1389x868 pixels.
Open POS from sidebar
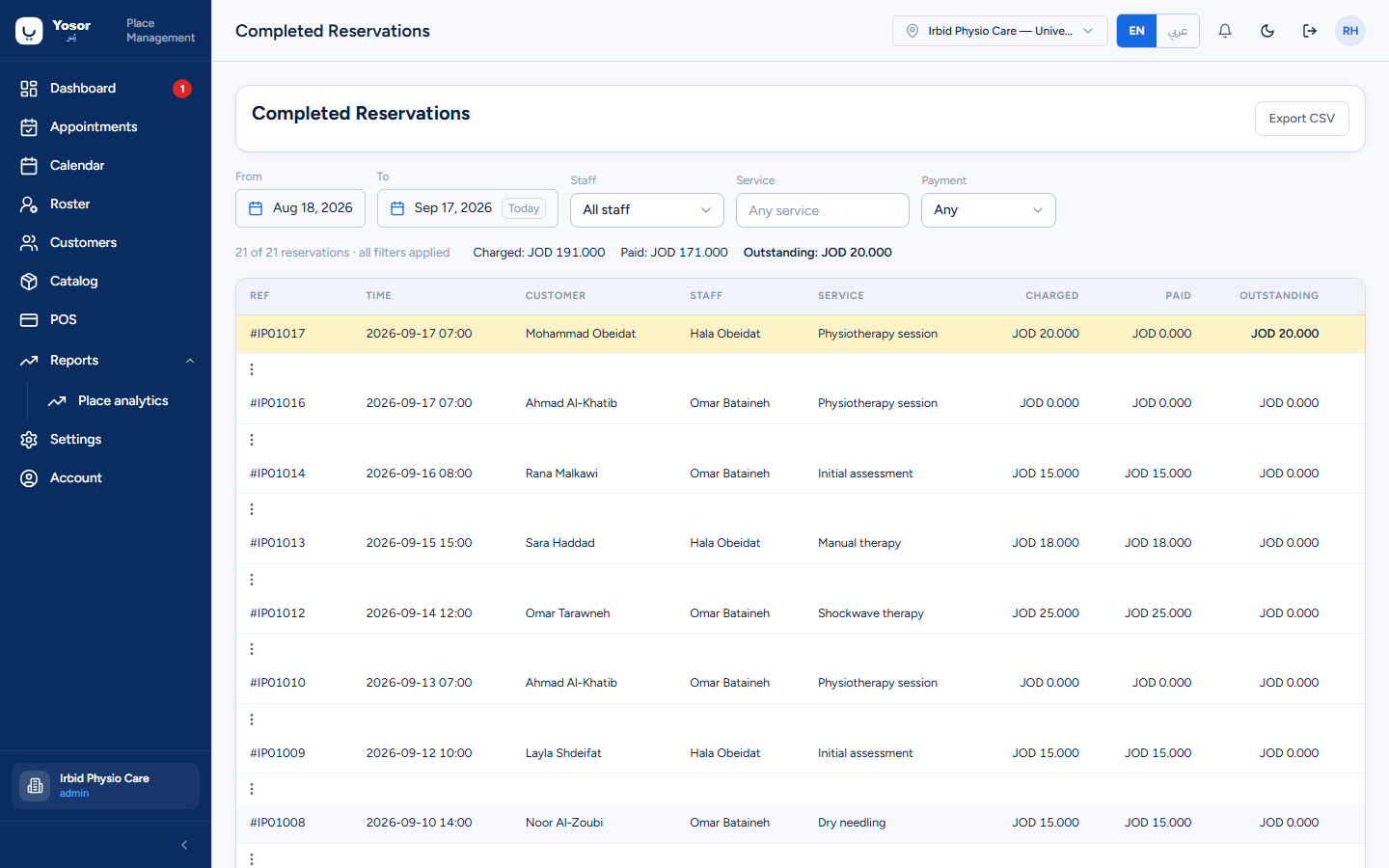(105, 320)
